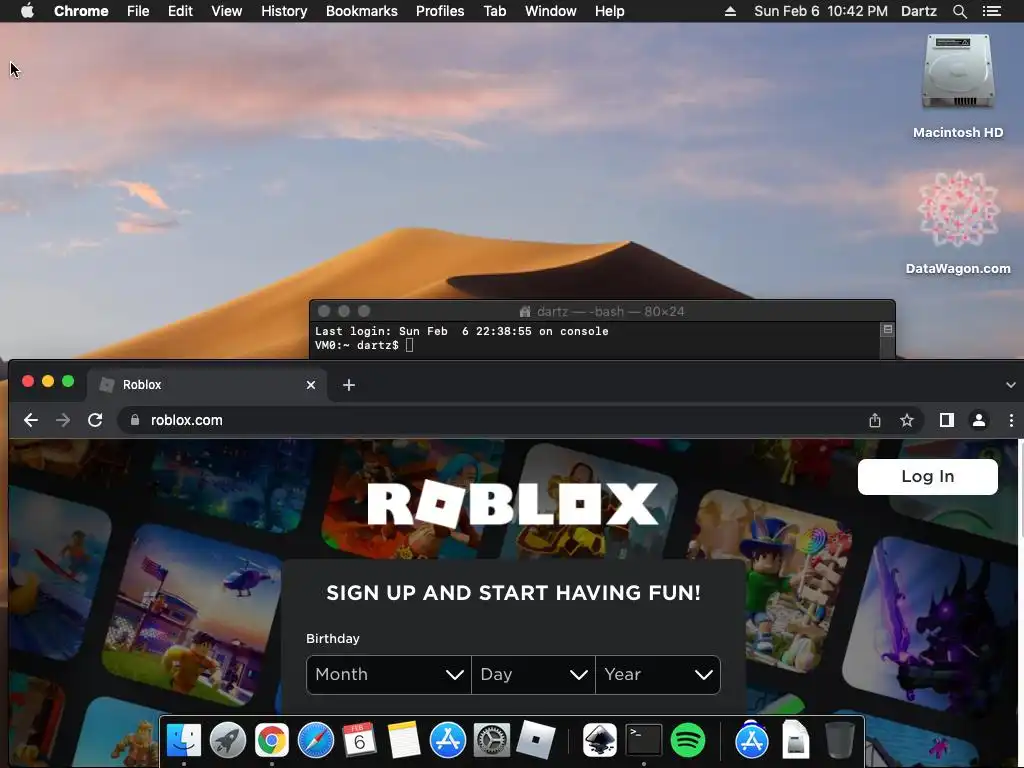Open the Downloads App Store folder in dock

pyautogui.click(x=752, y=740)
